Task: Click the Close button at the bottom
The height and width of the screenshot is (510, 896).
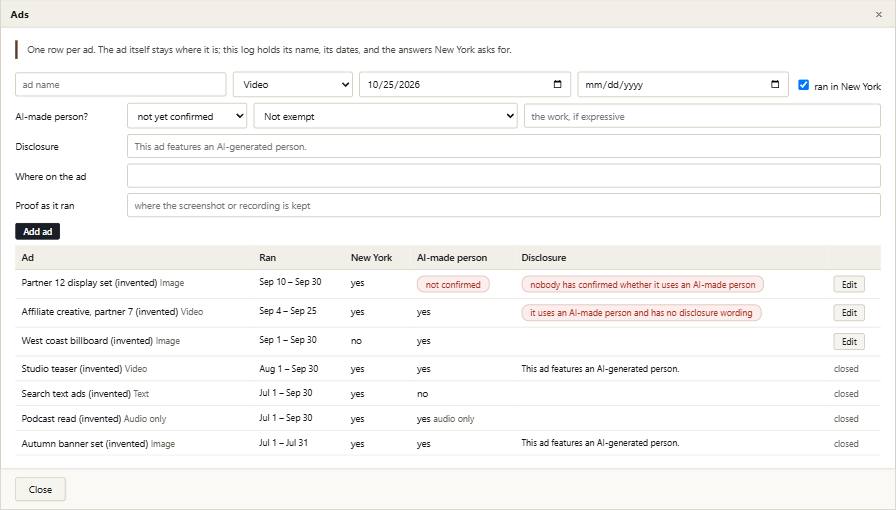Action: coord(41,489)
